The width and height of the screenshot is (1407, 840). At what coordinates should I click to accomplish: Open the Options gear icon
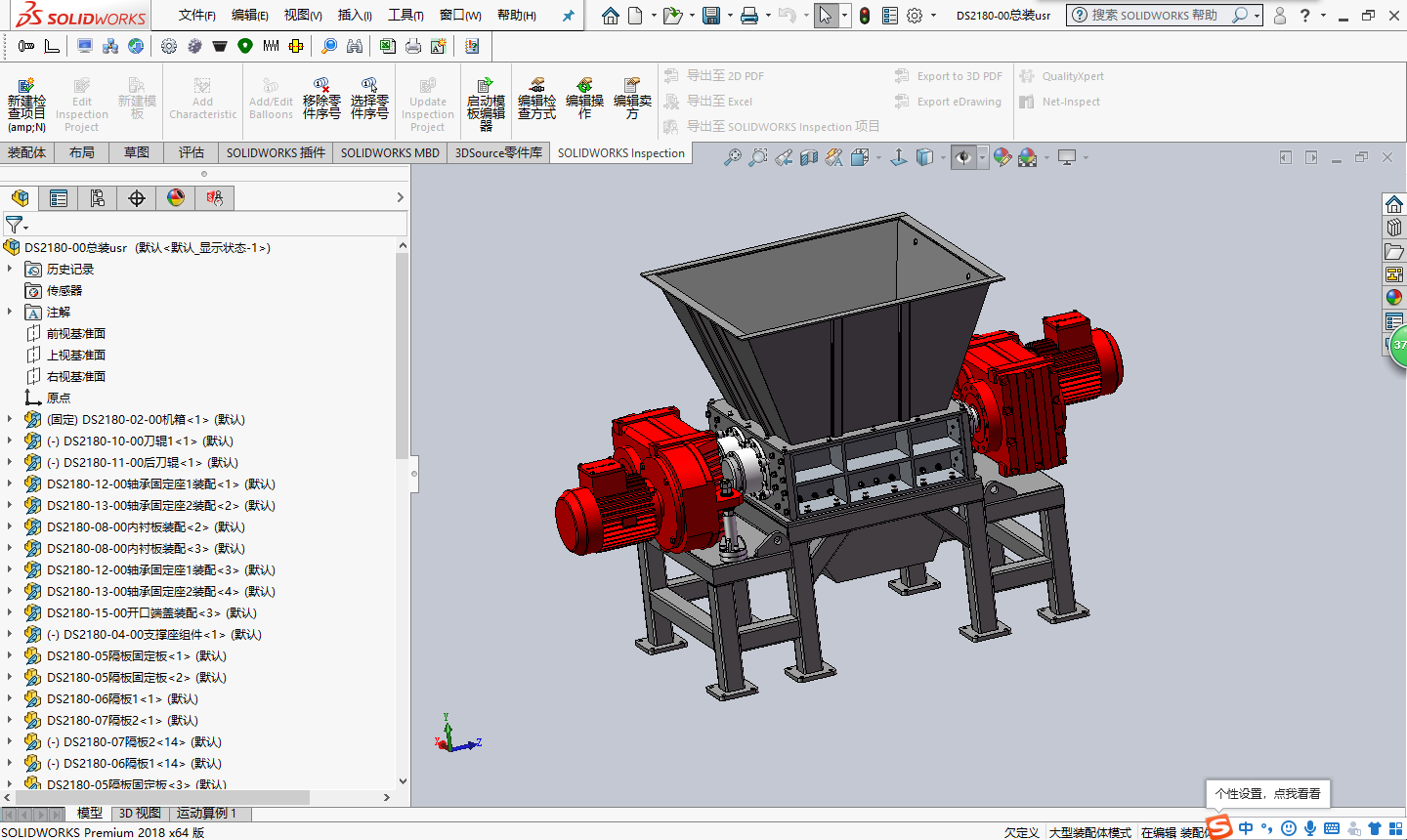point(915,16)
